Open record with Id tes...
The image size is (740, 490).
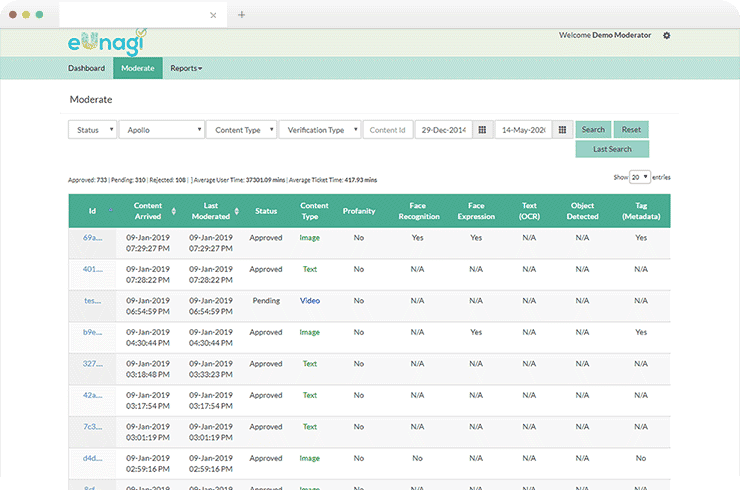[x=92, y=301]
